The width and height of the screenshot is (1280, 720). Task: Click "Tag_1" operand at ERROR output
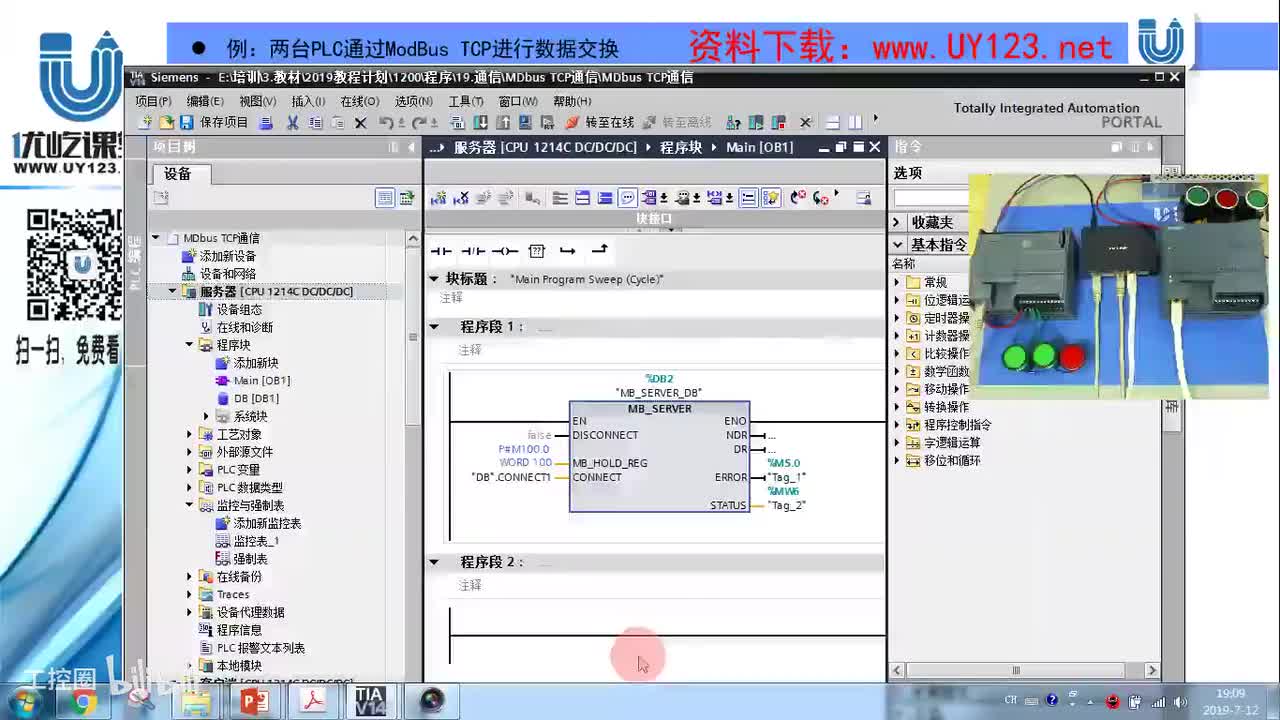(786, 478)
